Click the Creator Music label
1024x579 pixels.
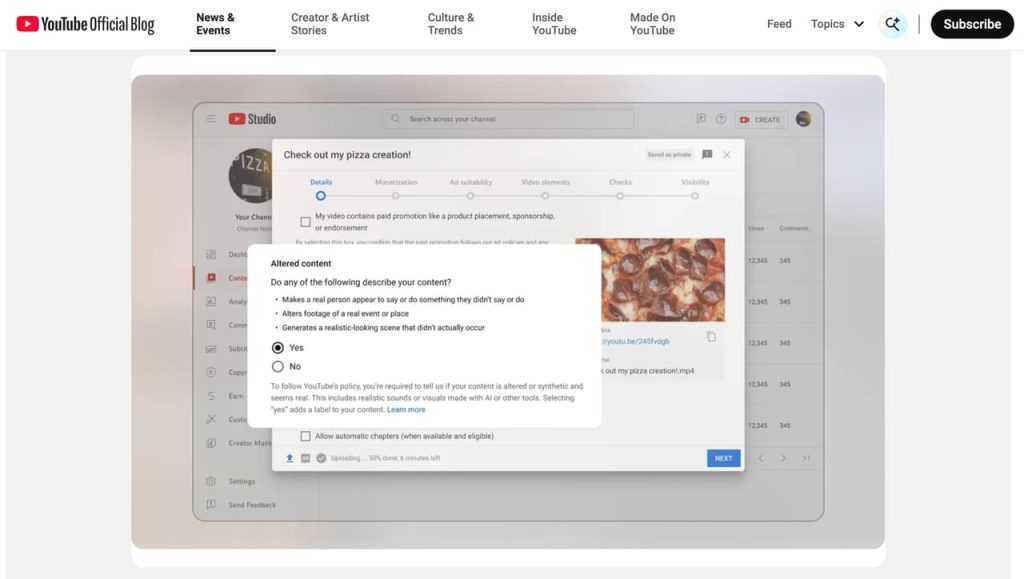click(249, 443)
